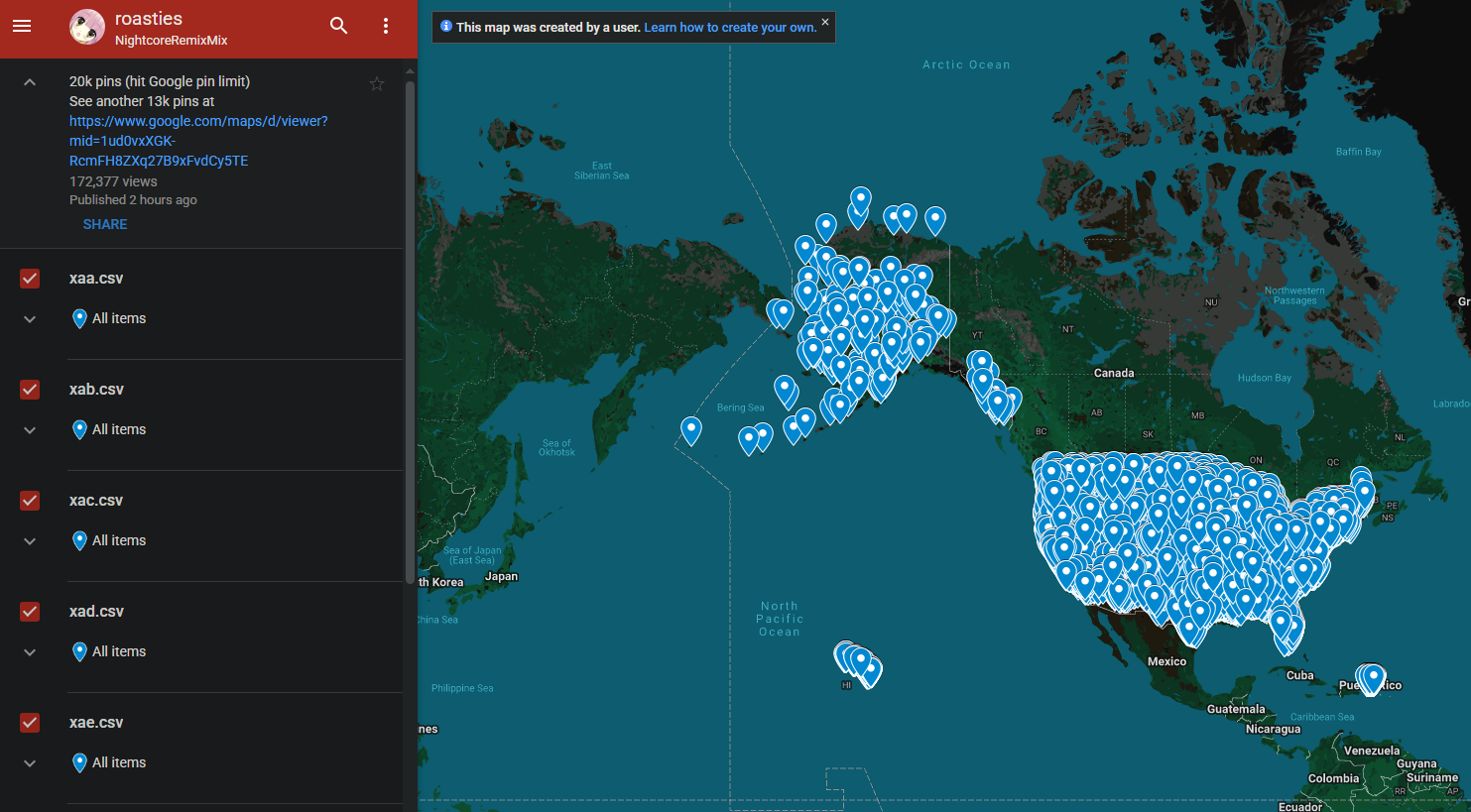Expand the xae.csv All items chevron
1471x812 pixels.
point(30,763)
